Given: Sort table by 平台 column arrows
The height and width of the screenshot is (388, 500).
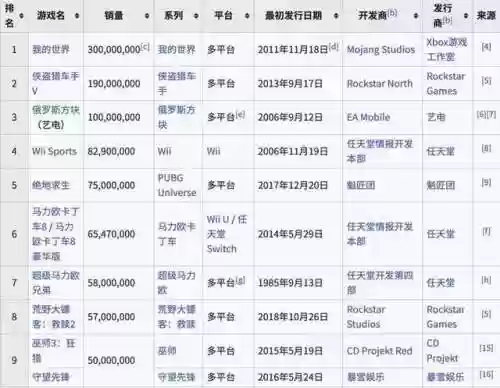Looking at the screenshot, I should [247, 16].
